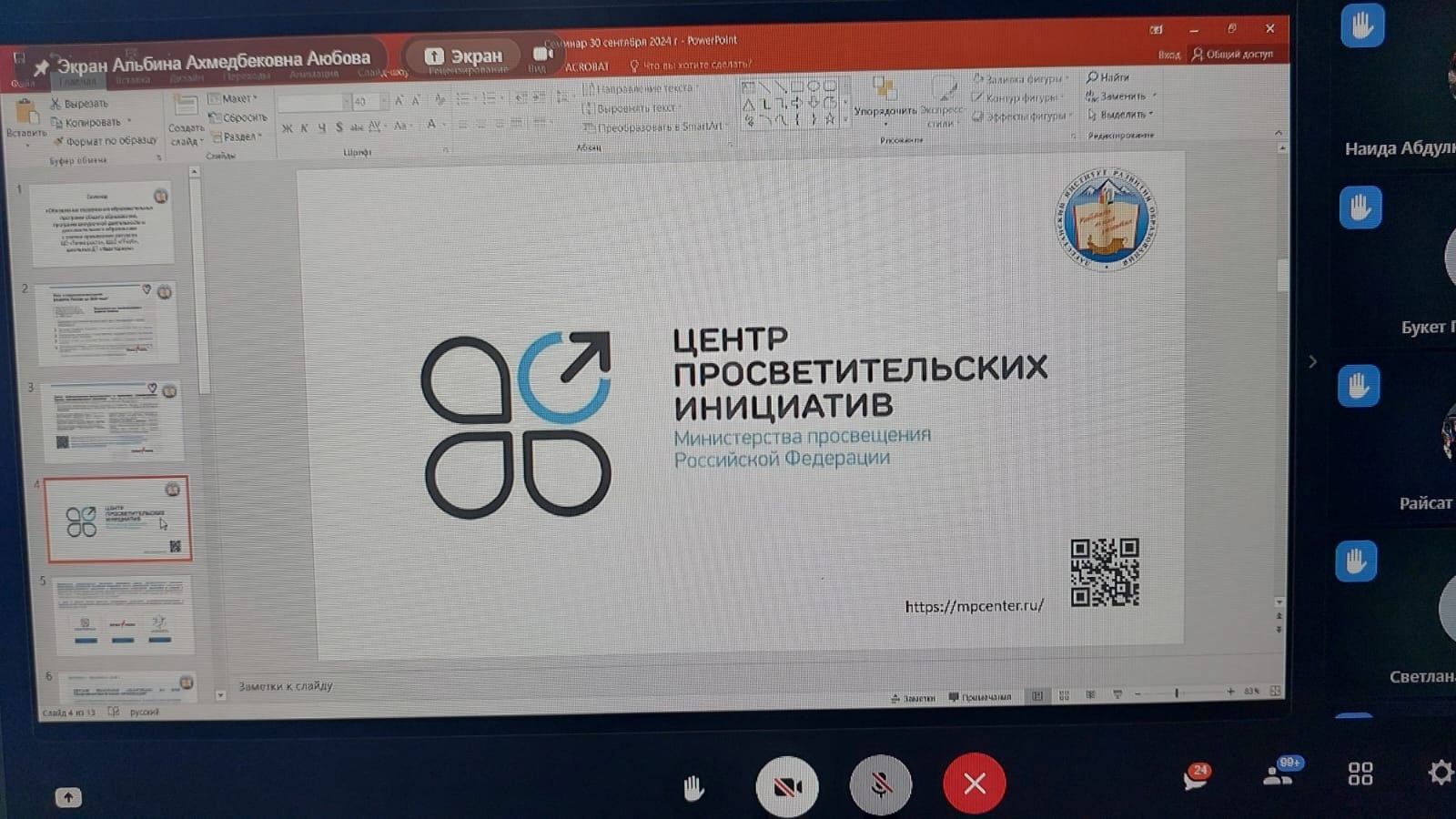The height and width of the screenshot is (819, 1456).
Task: Click the font name input field
Action: coord(313,102)
